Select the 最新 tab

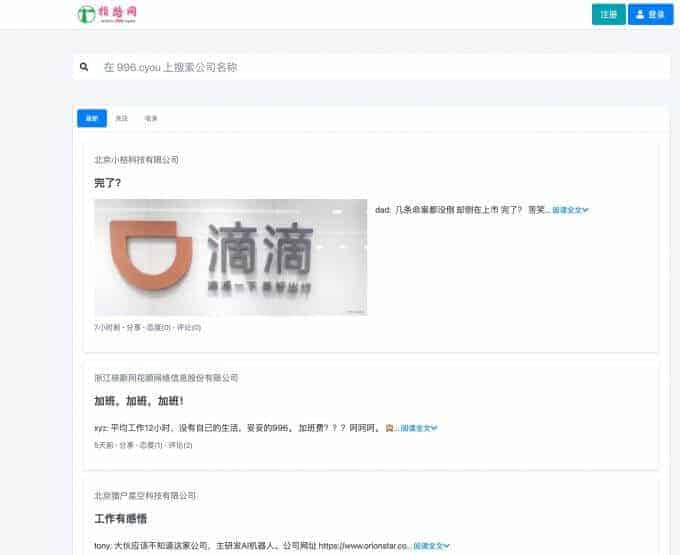(x=92, y=118)
